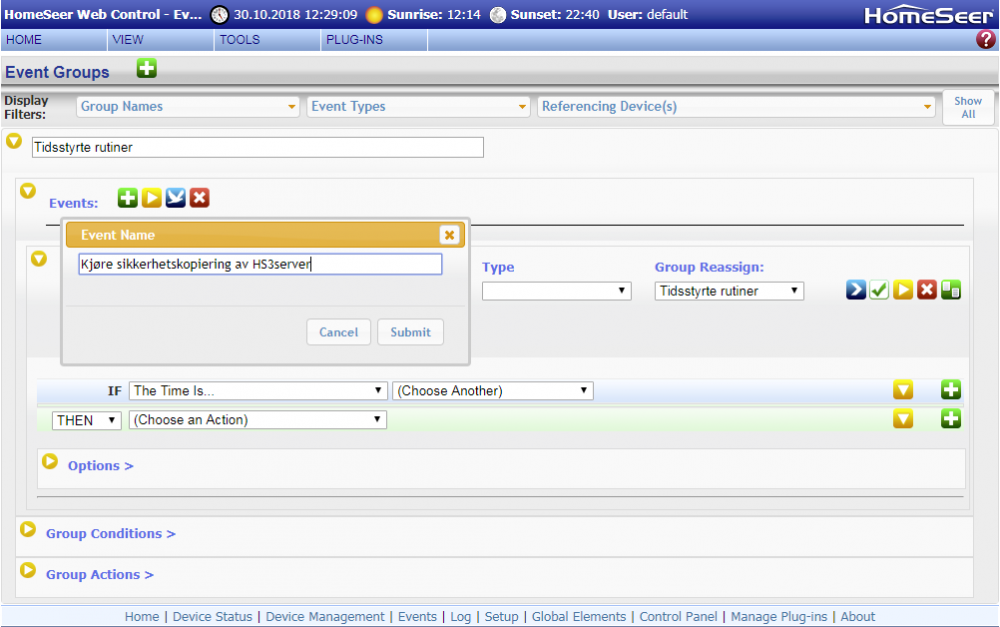Image resolution: width=1000 pixels, height=627 pixels.
Task: Open the PLUG-INS menu
Action: point(354,40)
